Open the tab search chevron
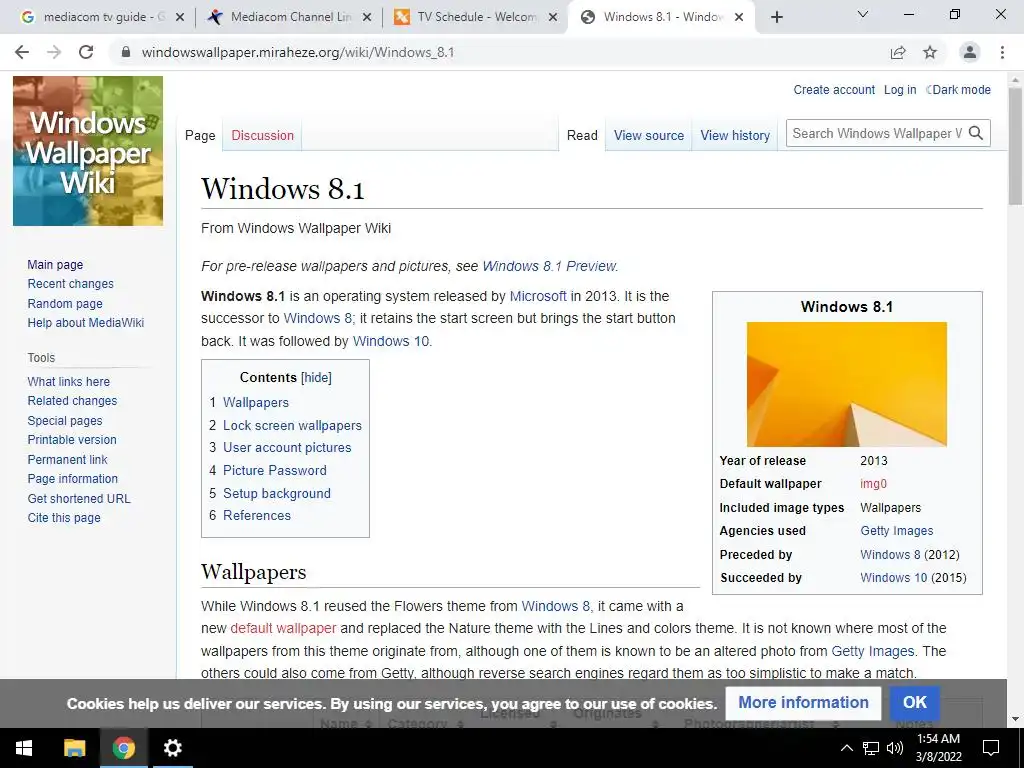The width and height of the screenshot is (1024, 768). [863, 14]
